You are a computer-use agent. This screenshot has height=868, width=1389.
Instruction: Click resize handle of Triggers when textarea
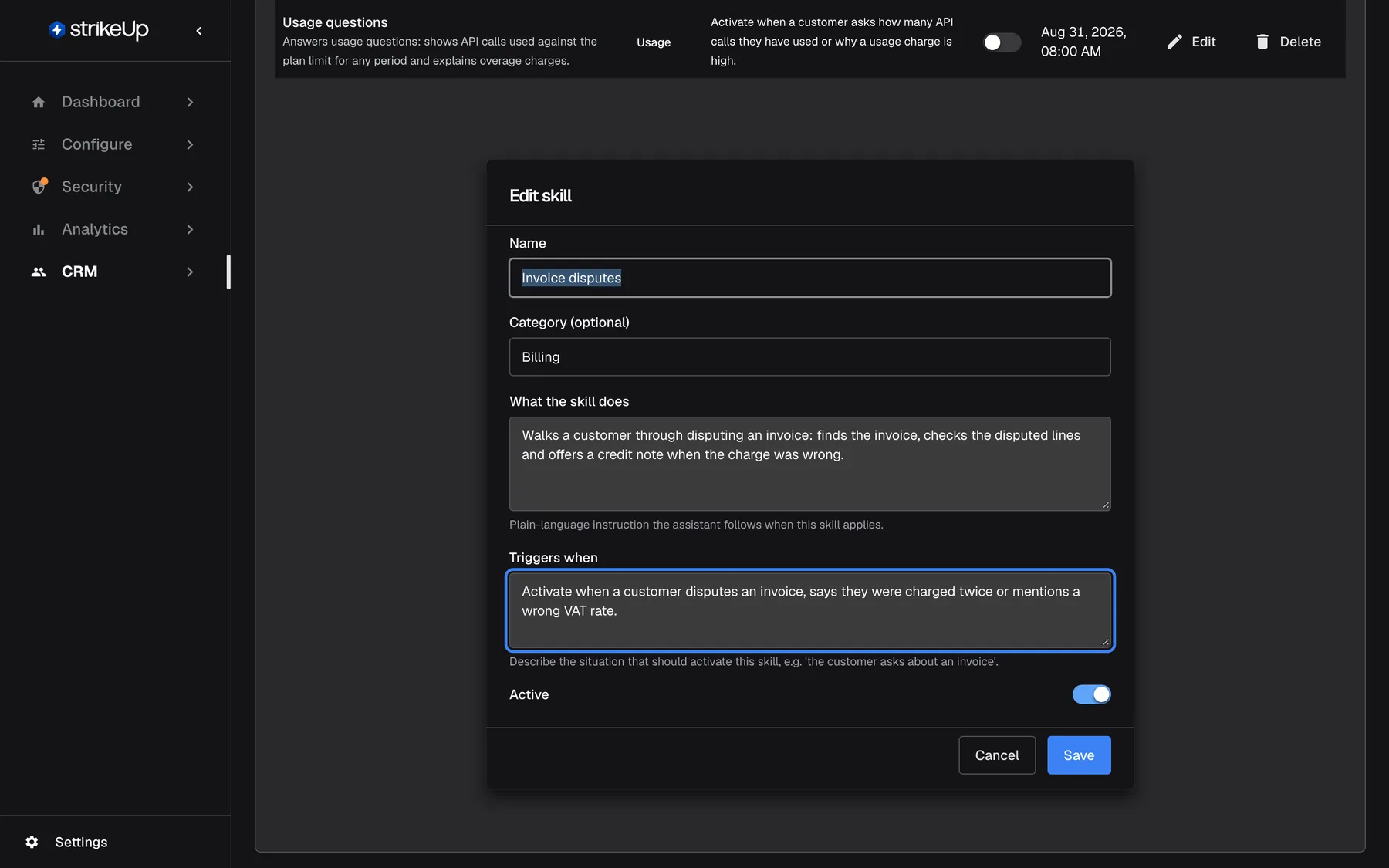point(1105,642)
